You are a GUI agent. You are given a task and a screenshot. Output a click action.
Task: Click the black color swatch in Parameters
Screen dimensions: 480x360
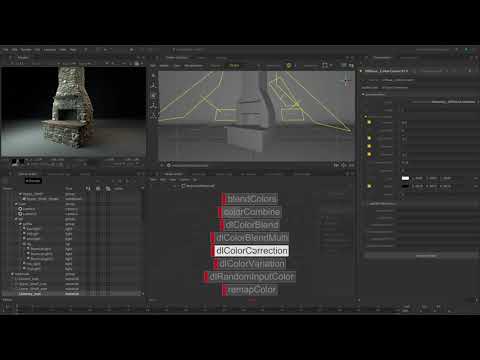coord(405,186)
